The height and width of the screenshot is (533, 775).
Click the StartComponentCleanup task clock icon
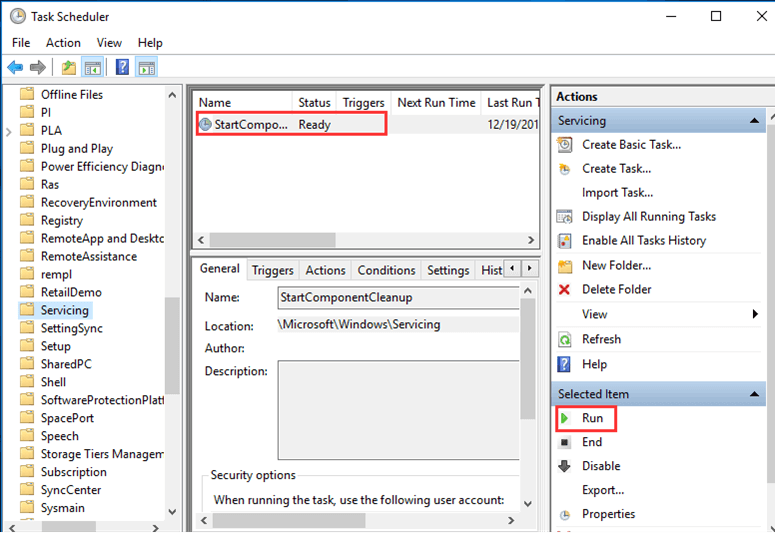click(205, 125)
